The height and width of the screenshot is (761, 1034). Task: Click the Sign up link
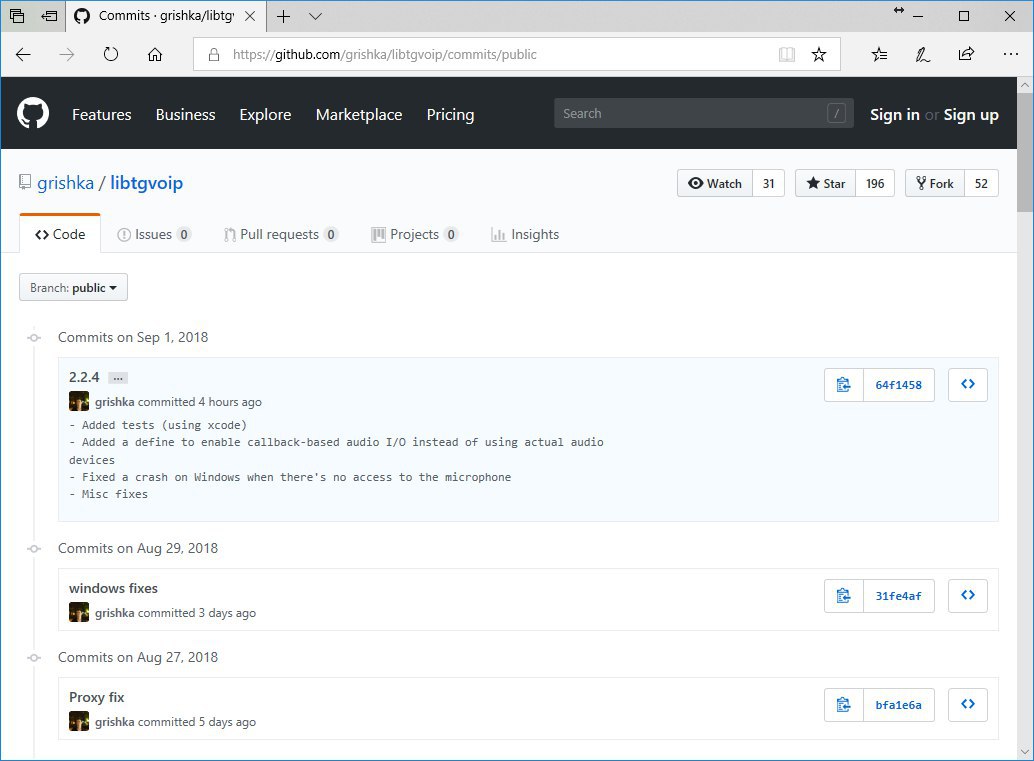coord(971,114)
